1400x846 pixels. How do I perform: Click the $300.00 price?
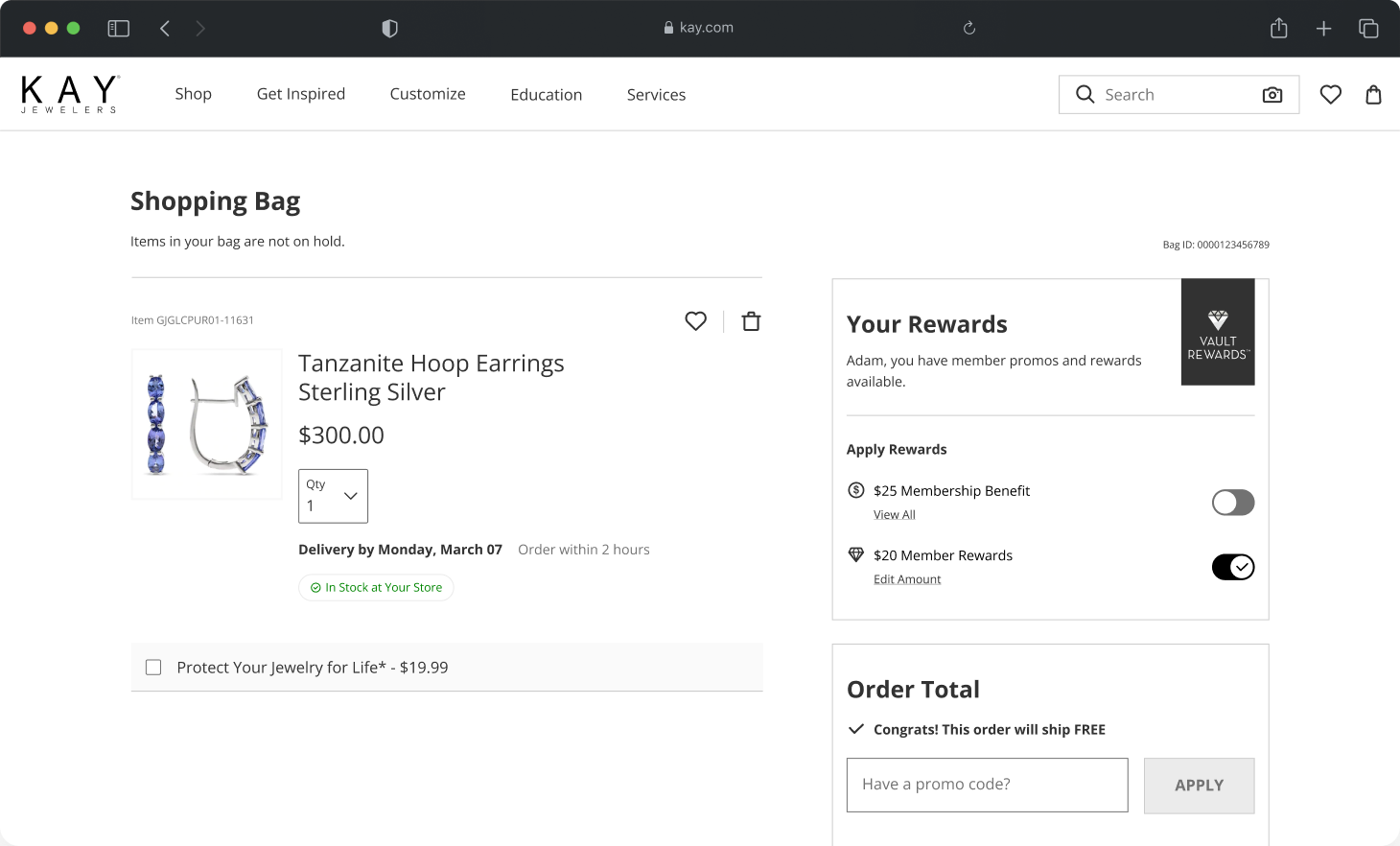point(341,435)
